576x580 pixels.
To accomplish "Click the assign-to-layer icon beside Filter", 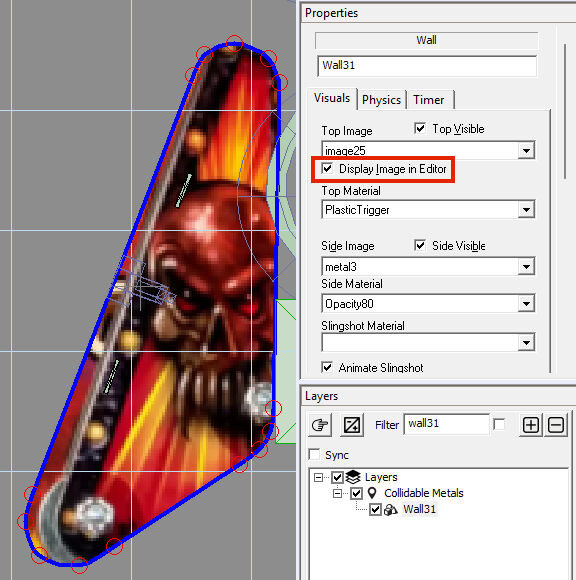I will (351, 425).
